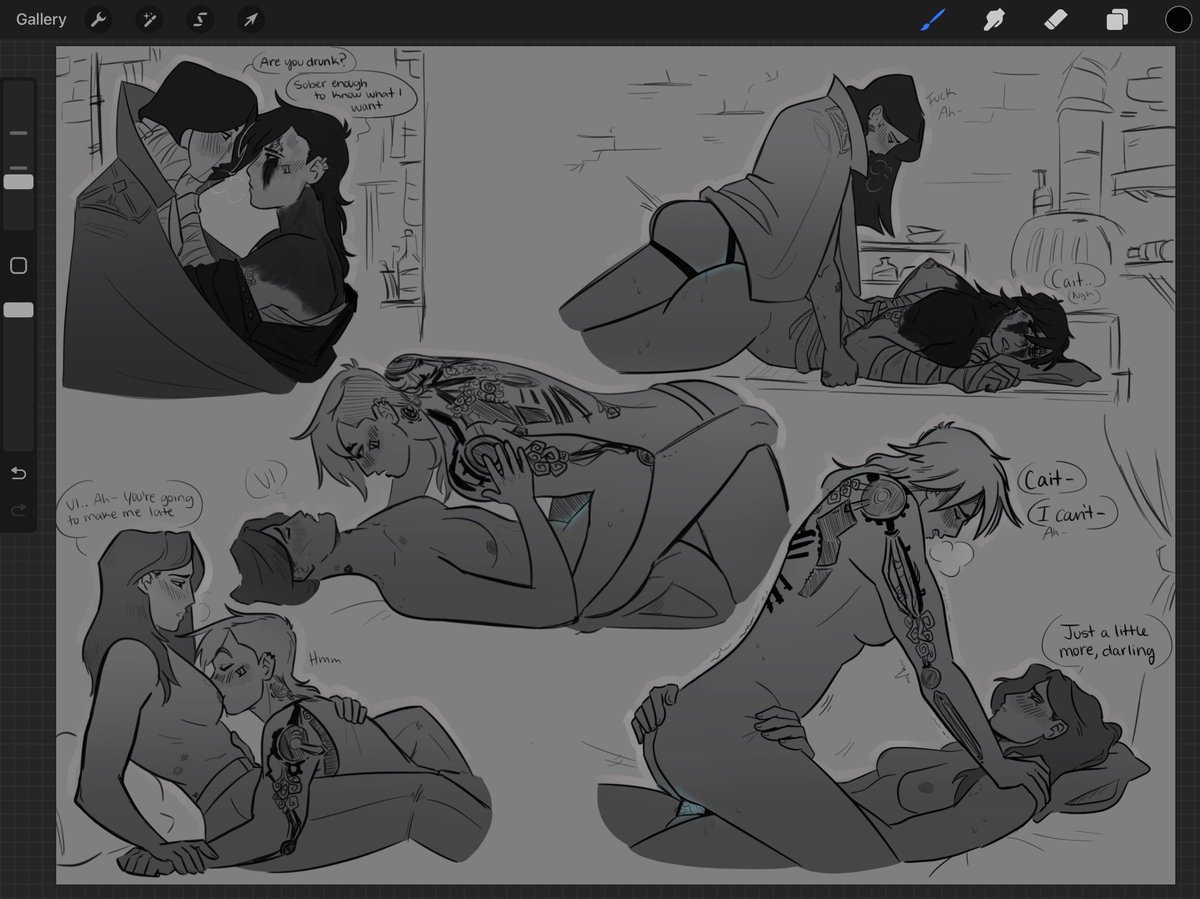
Task: Activate the Transform arrow tool
Action: coord(251,19)
